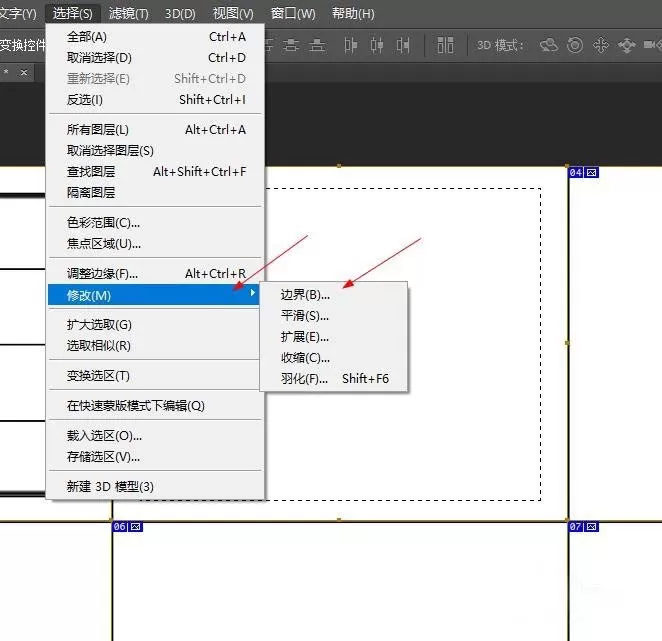This screenshot has height=641, width=662.
Task: Close the document tab with the x
Action: pos(24,73)
